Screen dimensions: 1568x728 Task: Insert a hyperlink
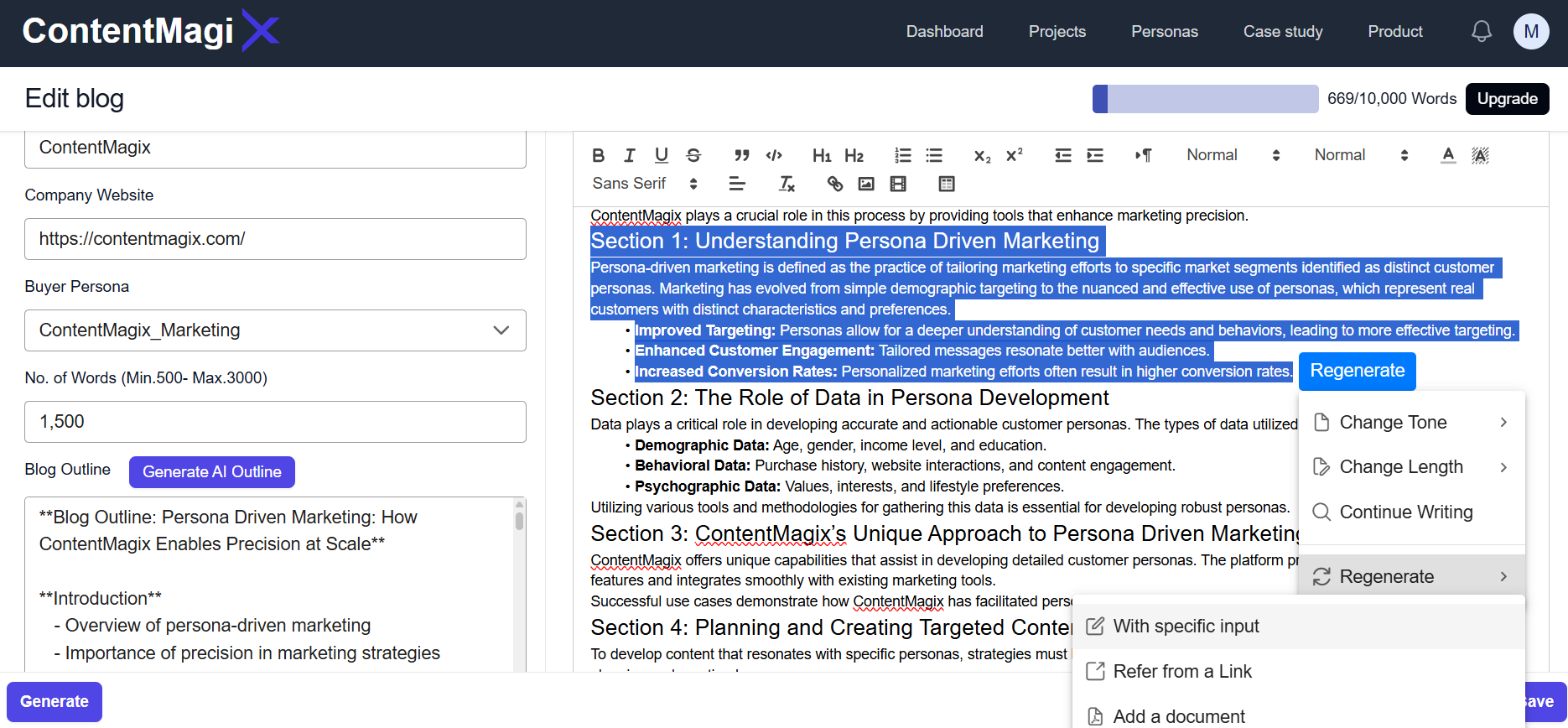(834, 184)
